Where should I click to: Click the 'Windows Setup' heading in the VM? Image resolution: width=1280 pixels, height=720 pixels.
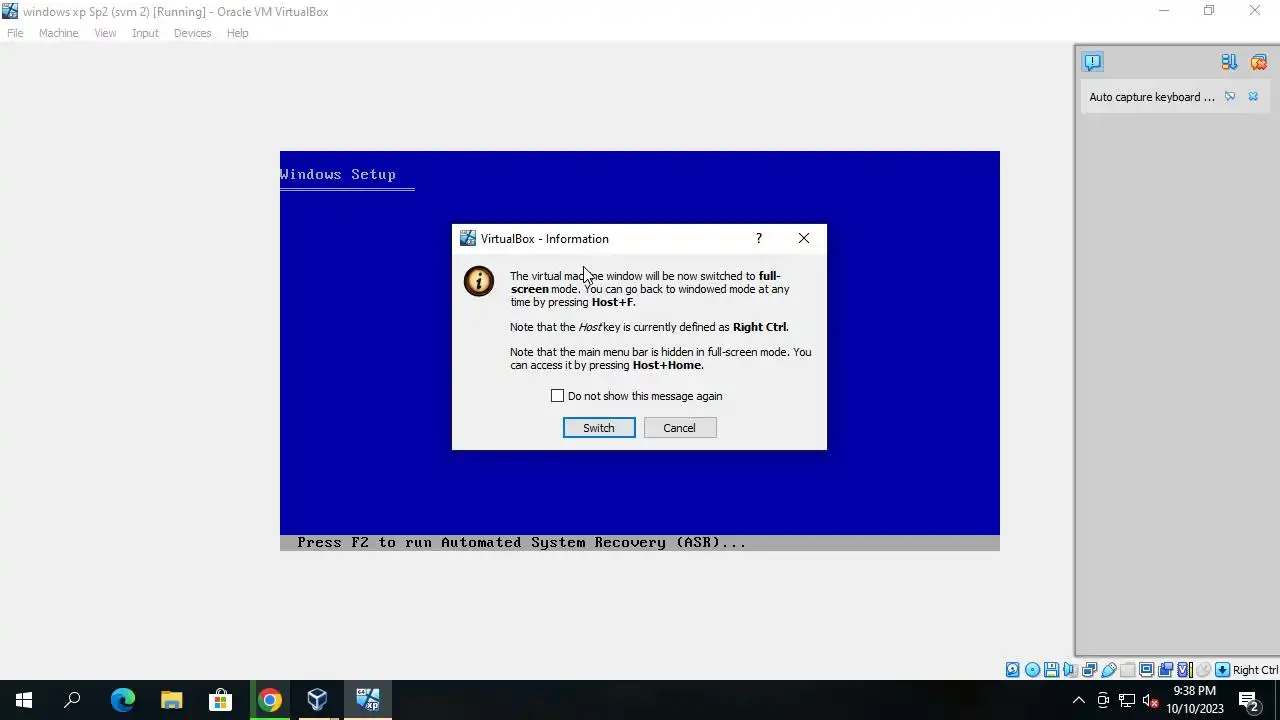[x=338, y=174]
